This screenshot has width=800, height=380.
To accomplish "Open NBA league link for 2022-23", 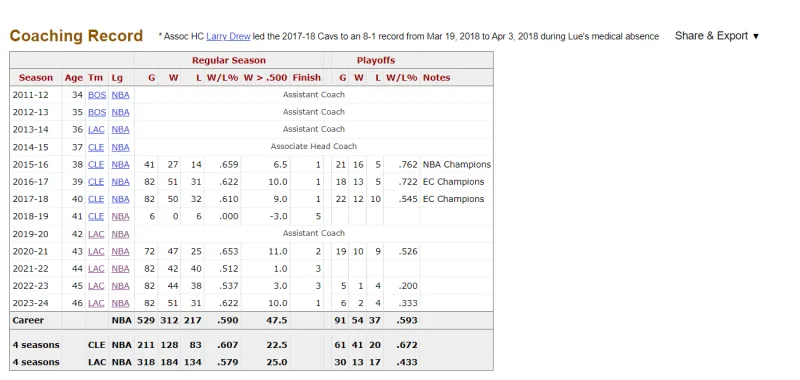I will coord(120,286).
